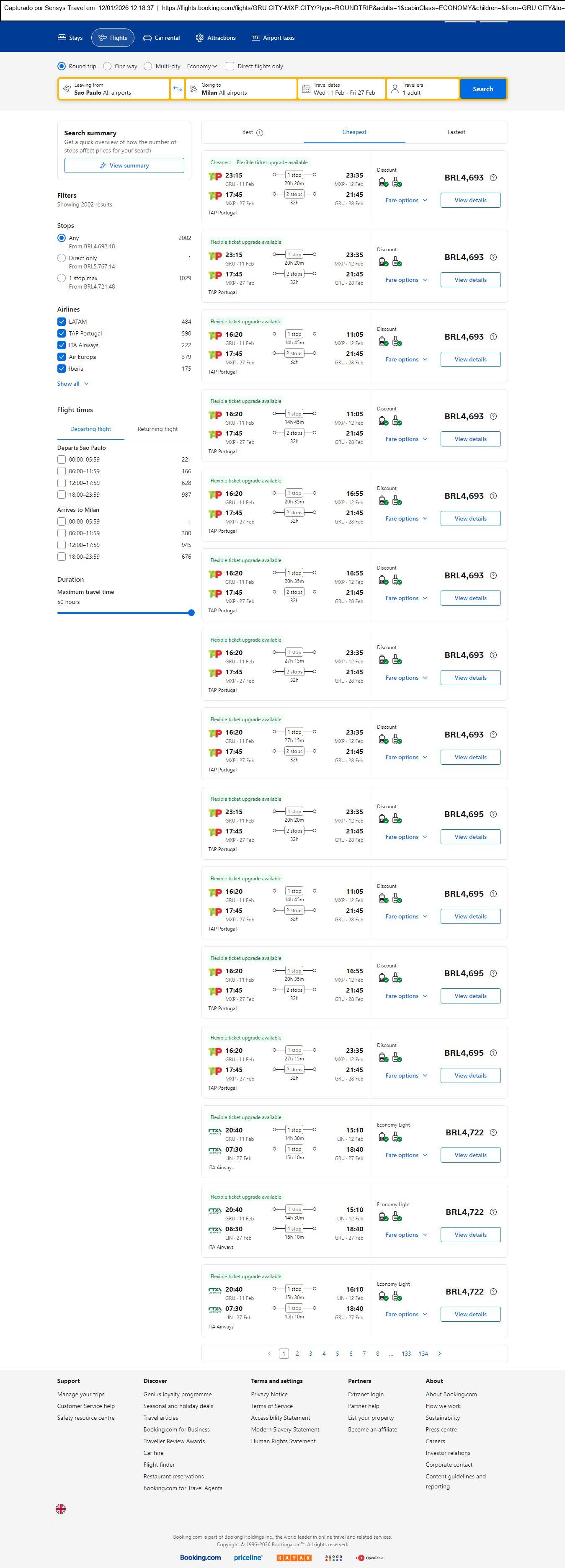Screen dimensions: 565x1568
Task: Click the info icon beside Best tab
Action: pos(260,133)
